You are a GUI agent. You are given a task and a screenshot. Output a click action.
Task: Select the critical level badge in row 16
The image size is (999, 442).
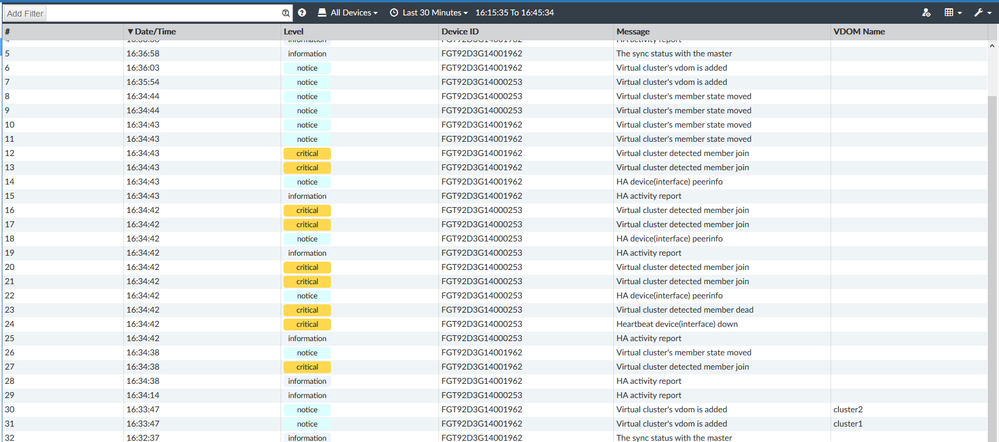[307, 210]
